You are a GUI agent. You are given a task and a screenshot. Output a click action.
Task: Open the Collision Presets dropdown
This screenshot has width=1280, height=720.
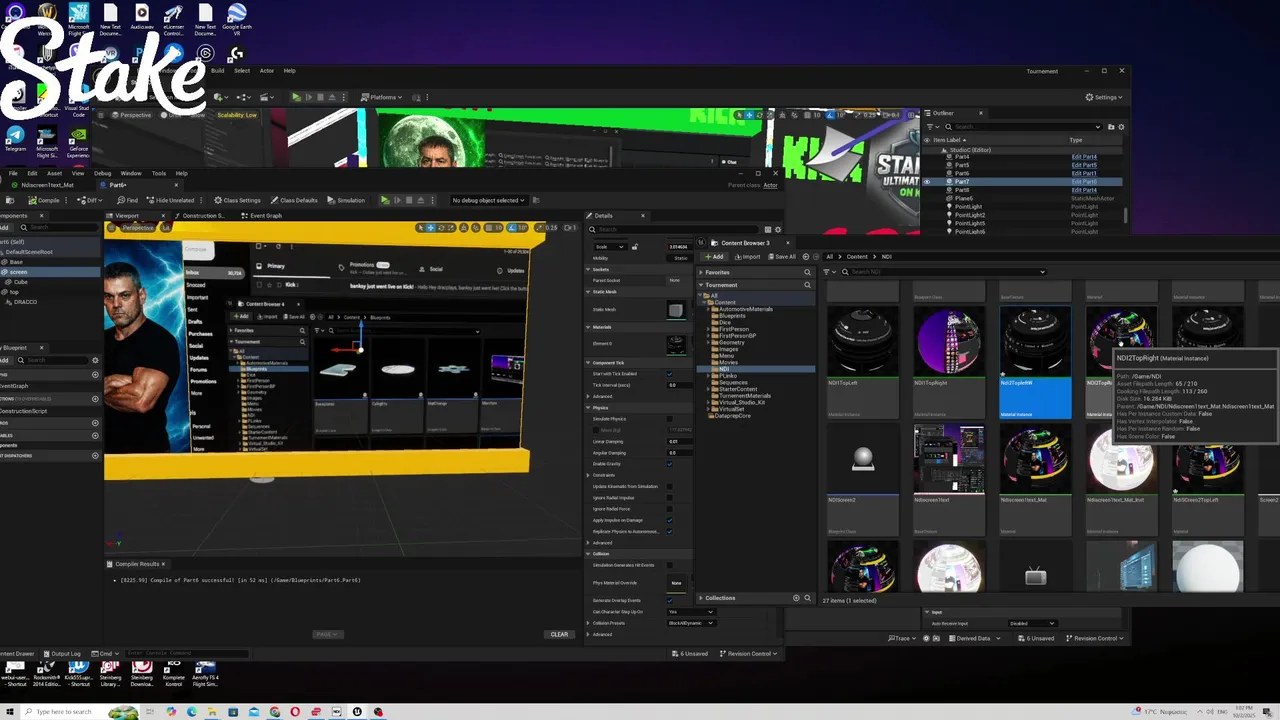691,623
